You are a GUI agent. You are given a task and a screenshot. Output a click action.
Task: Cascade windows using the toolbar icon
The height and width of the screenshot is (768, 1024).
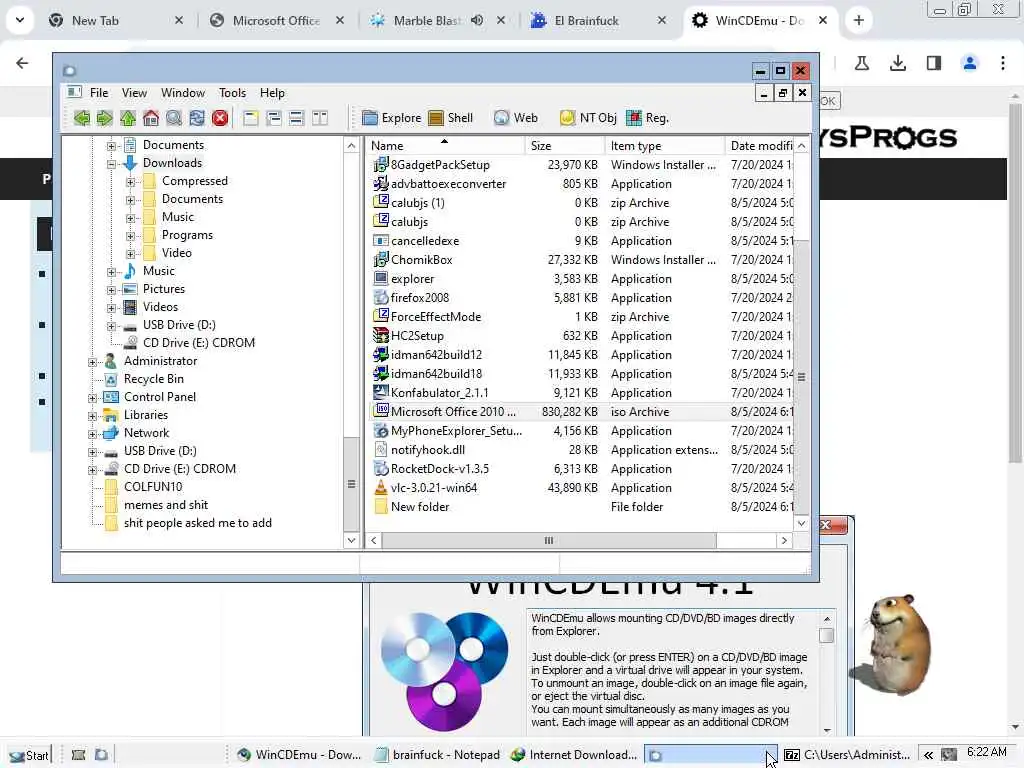click(274, 118)
